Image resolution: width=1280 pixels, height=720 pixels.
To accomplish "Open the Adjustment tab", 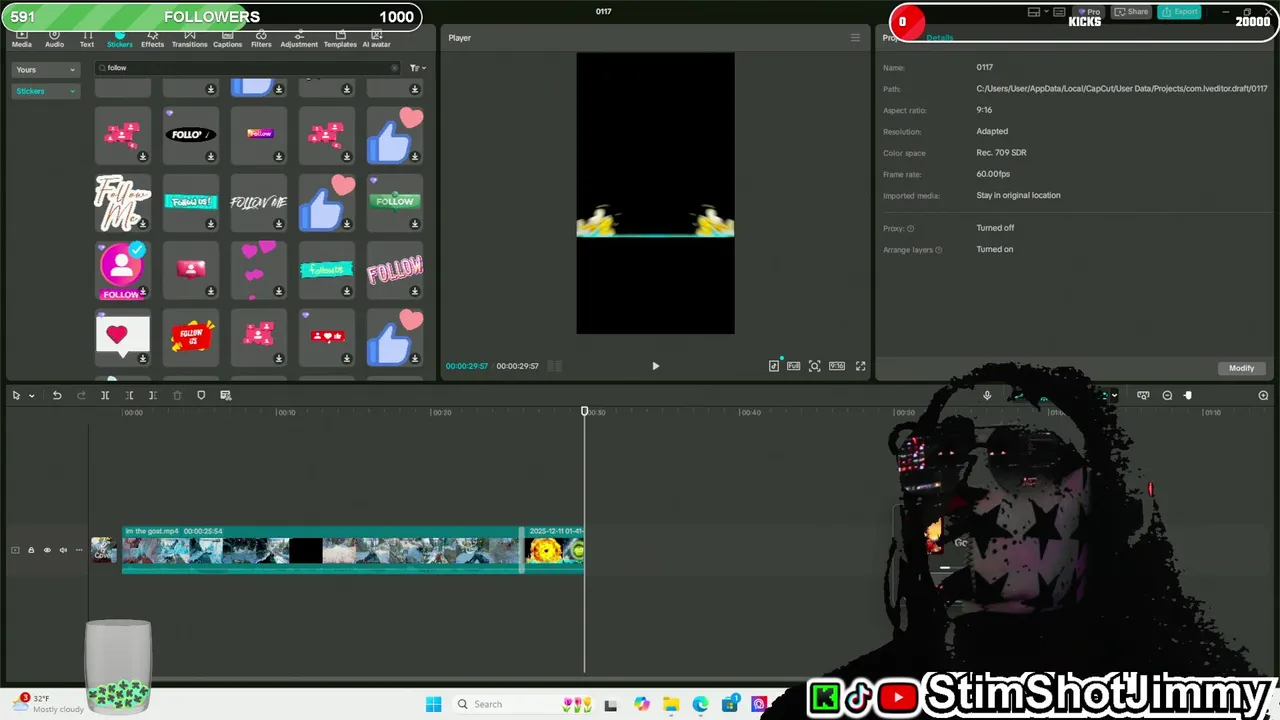I will (x=299, y=39).
